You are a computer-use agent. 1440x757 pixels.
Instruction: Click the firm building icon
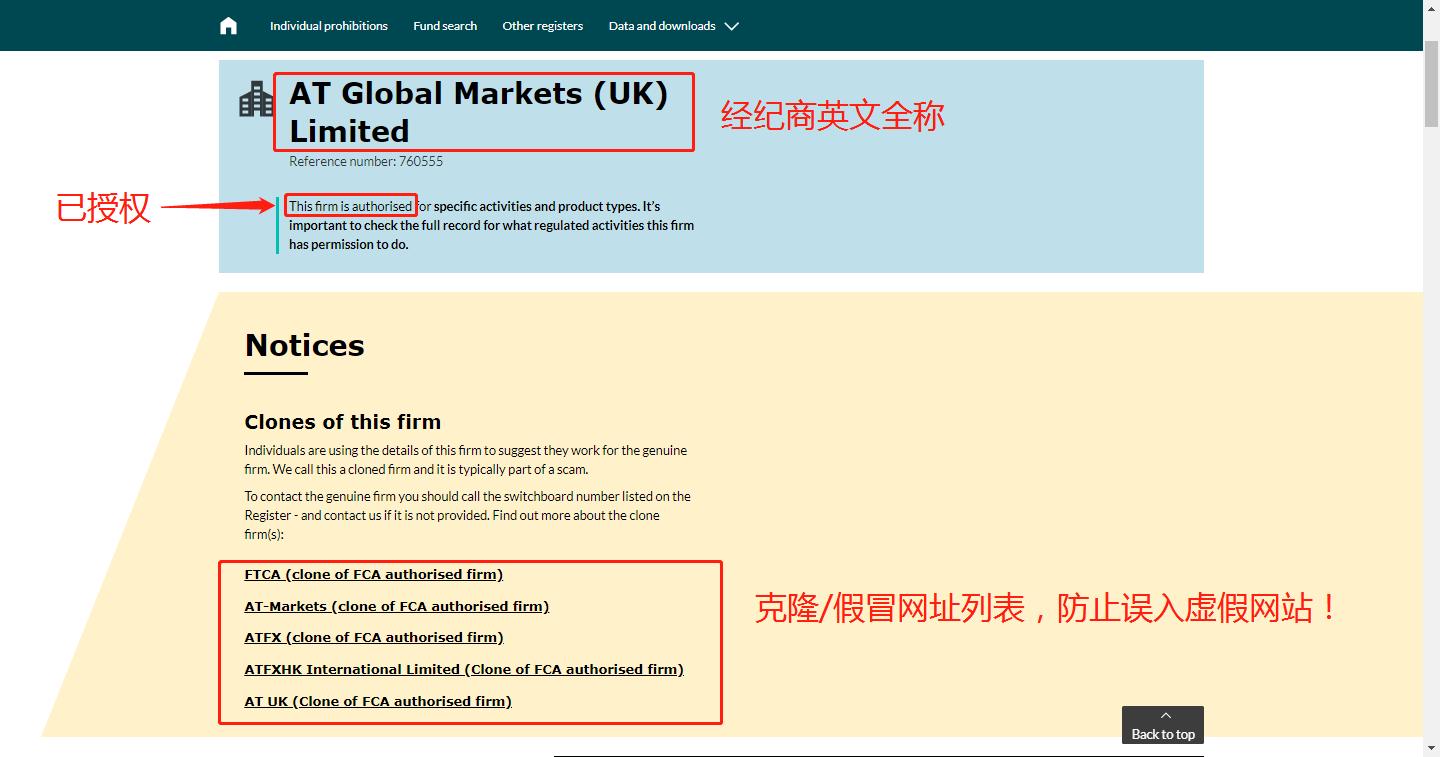(x=256, y=99)
